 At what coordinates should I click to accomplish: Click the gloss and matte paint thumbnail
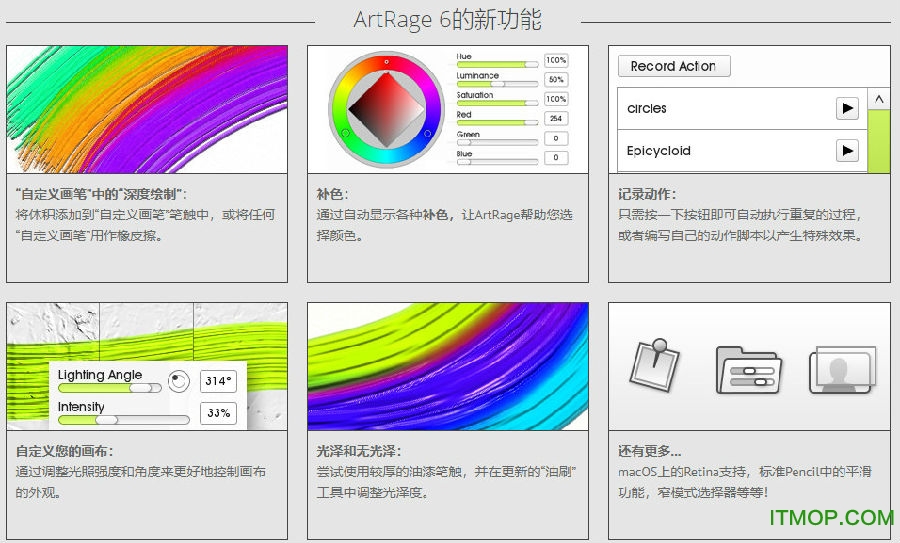pyautogui.click(x=448, y=366)
